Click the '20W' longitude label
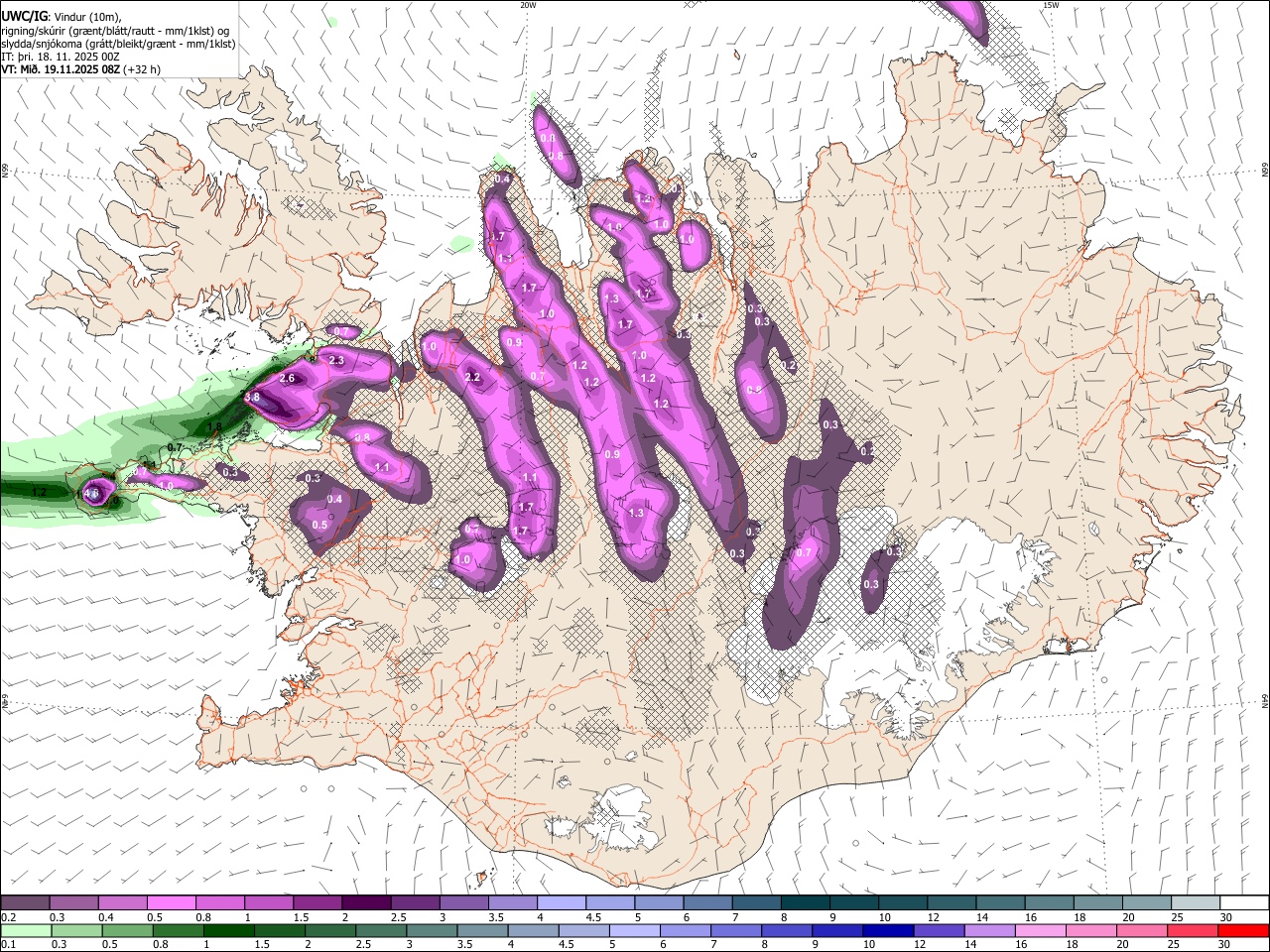 pos(528,5)
